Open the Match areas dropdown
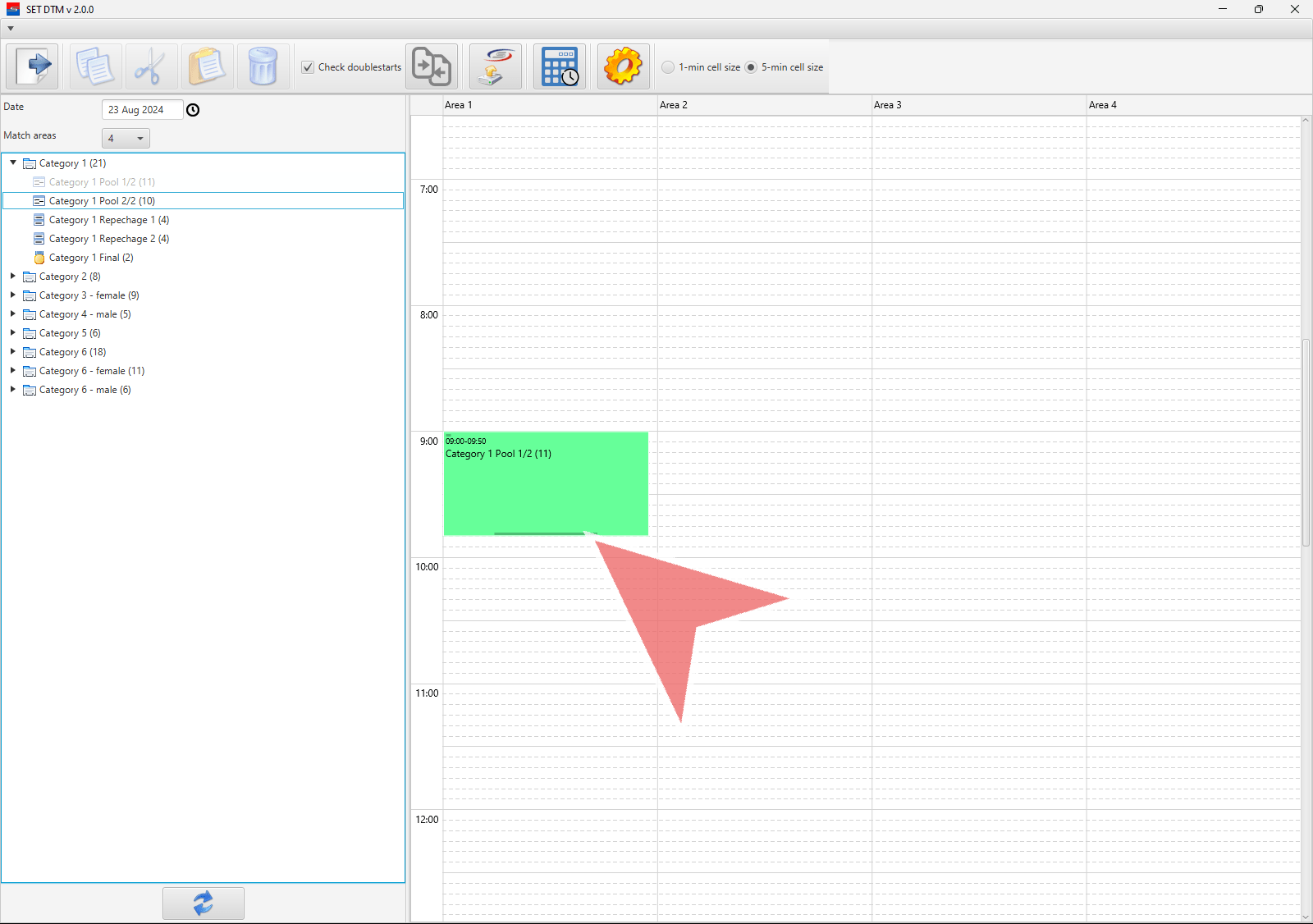 [126, 138]
